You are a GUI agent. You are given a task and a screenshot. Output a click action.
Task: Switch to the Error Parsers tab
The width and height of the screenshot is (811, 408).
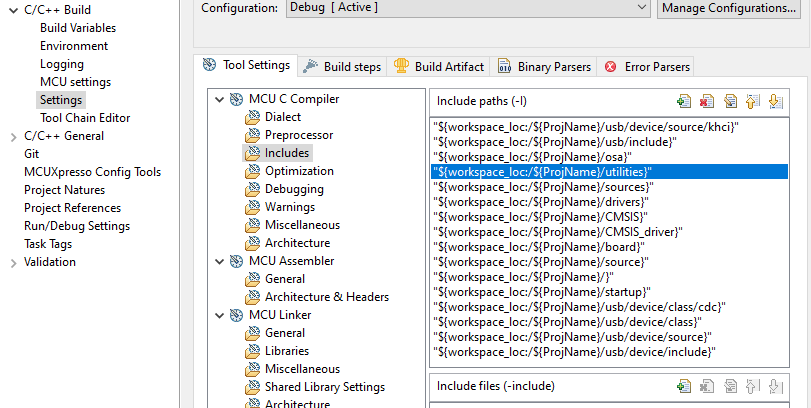(x=647, y=67)
